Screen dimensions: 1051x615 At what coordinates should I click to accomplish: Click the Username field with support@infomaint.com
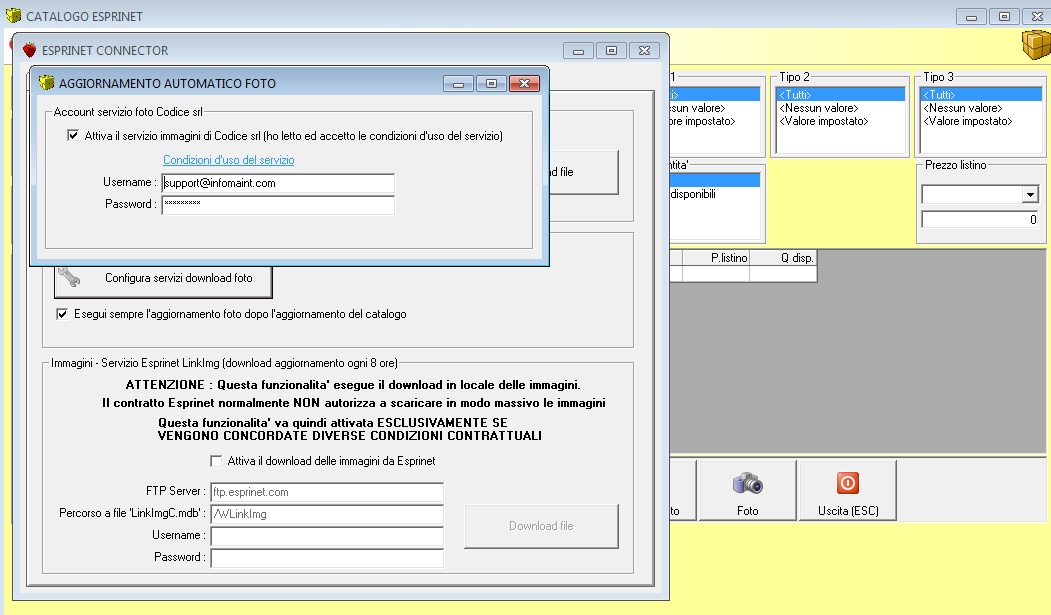click(277, 183)
